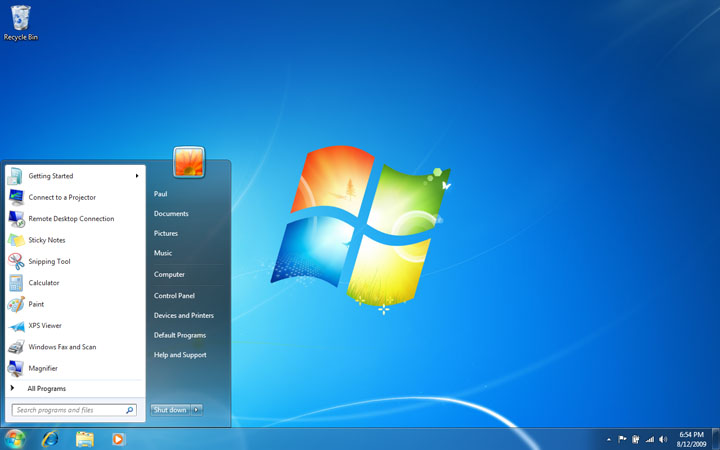Open Control Panel from Start menu
The width and height of the screenshot is (720, 450).
(x=174, y=295)
